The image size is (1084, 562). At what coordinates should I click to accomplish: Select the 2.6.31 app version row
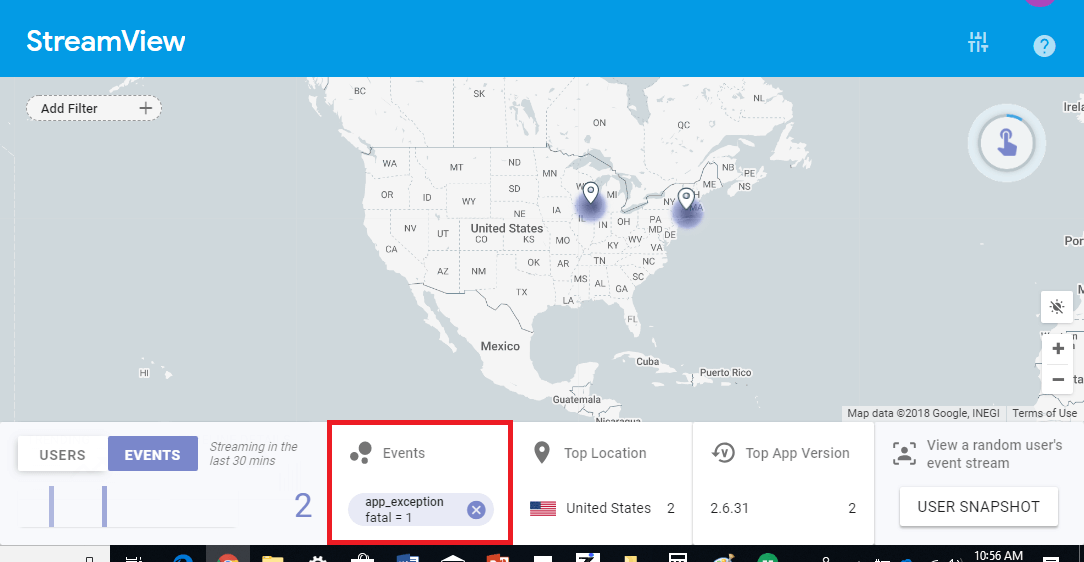(x=783, y=508)
